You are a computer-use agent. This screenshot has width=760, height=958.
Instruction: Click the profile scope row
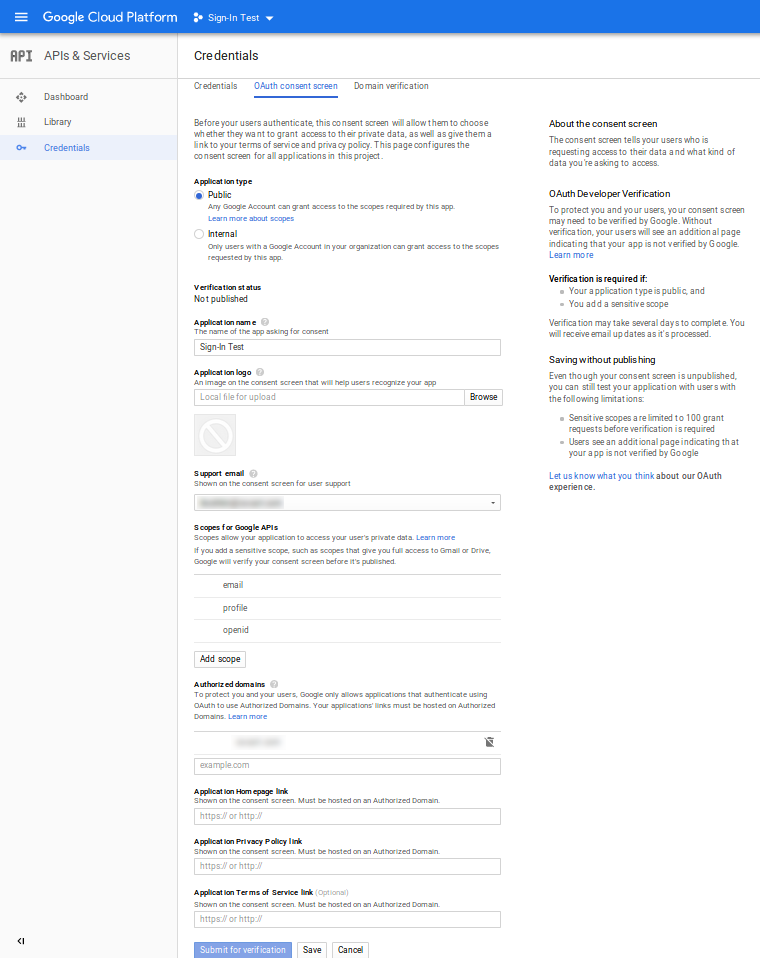click(x=347, y=608)
